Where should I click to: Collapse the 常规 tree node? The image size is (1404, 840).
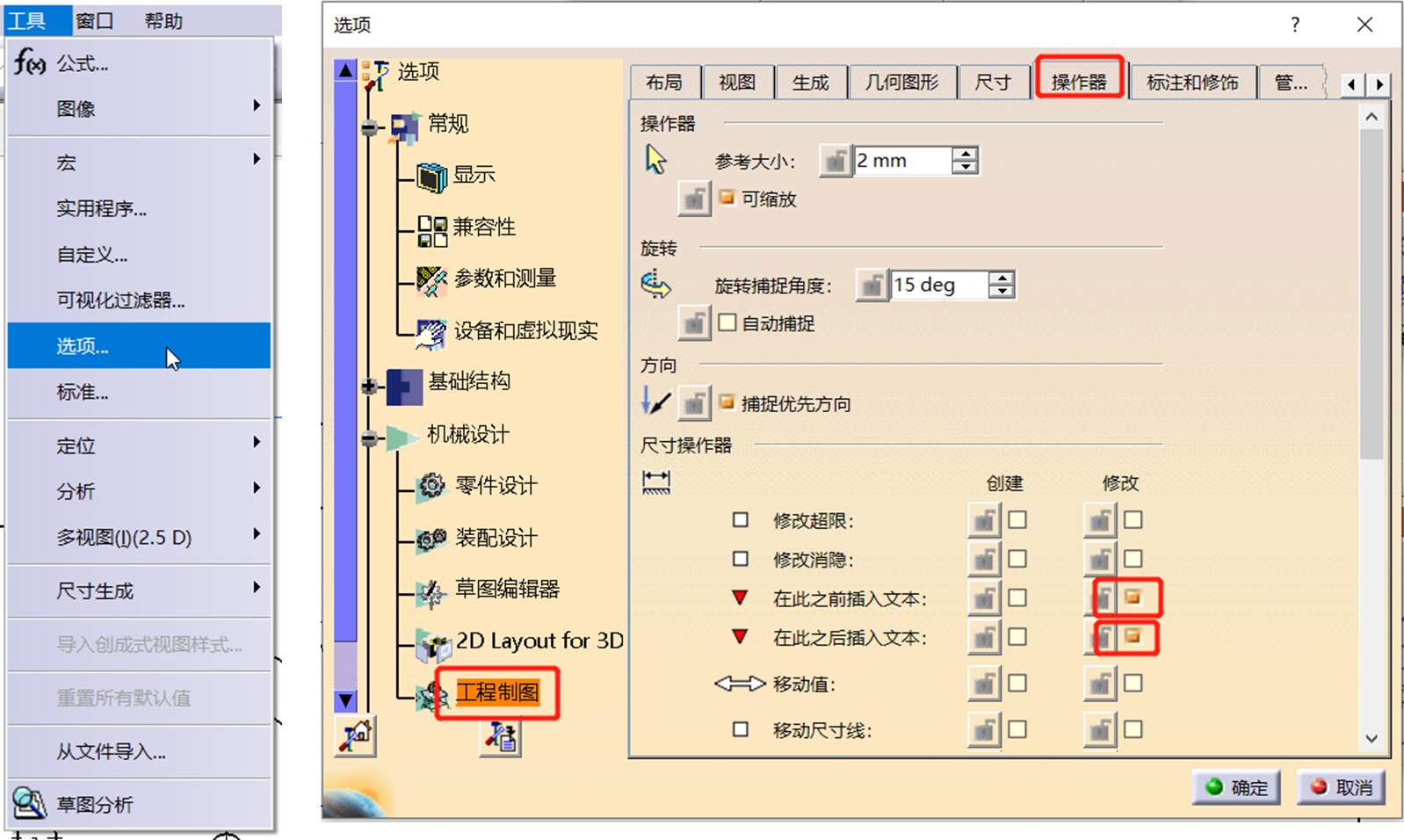[x=370, y=128]
